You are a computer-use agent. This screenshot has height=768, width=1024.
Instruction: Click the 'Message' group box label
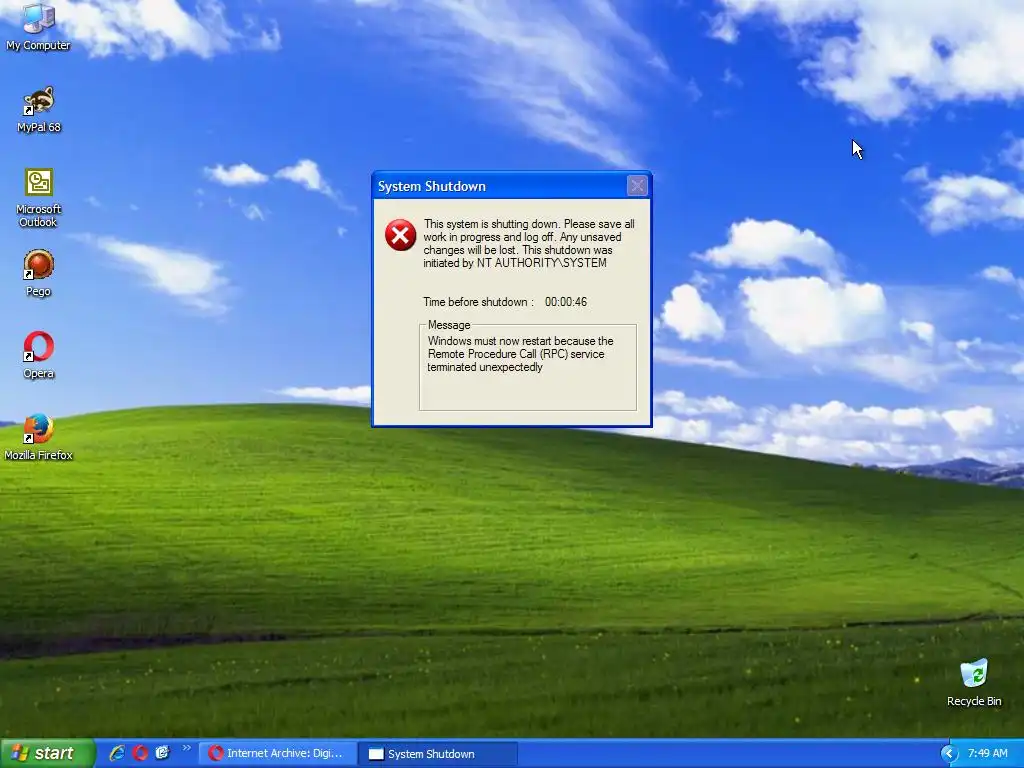(x=449, y=325)
